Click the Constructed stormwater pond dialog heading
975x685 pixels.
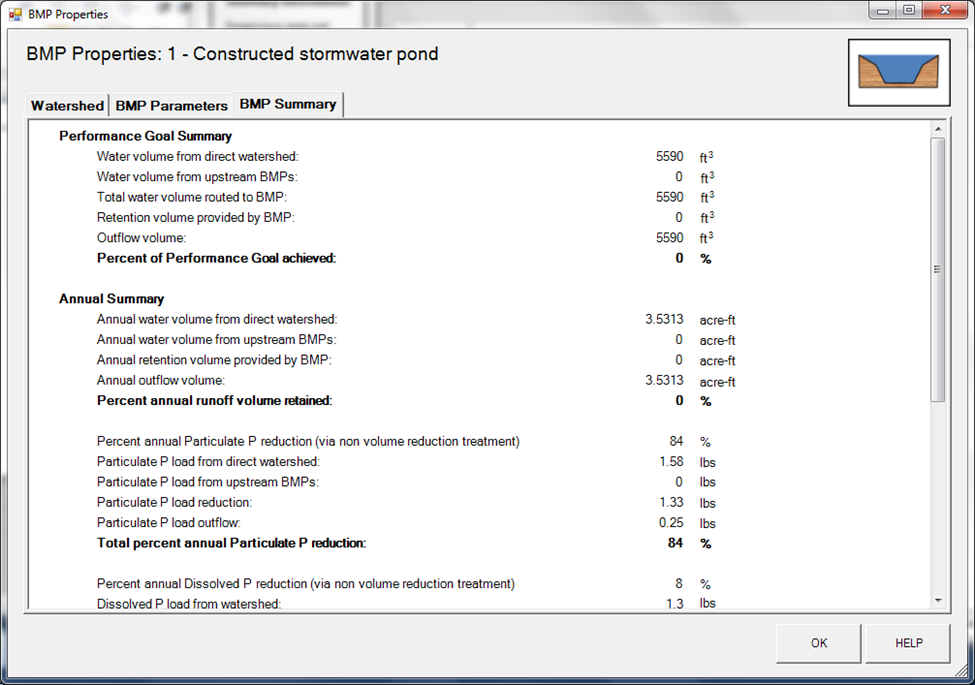pyautogui.click(x=232, y=54)
